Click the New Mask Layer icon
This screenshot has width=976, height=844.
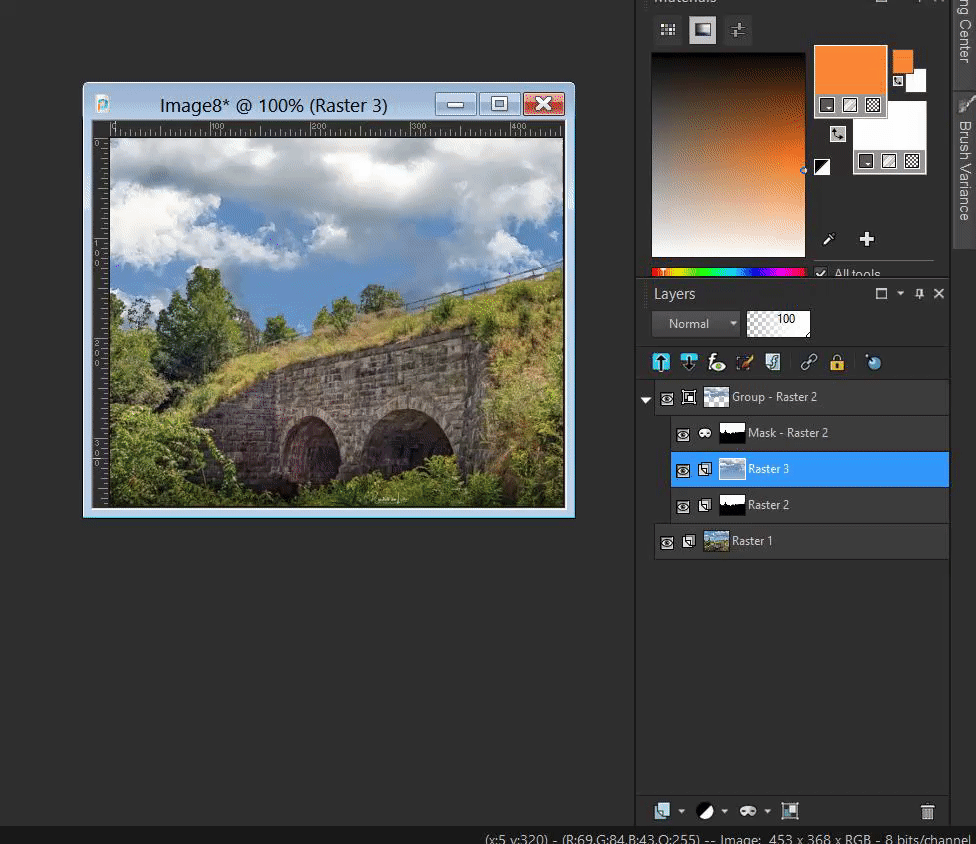(748, 810)
